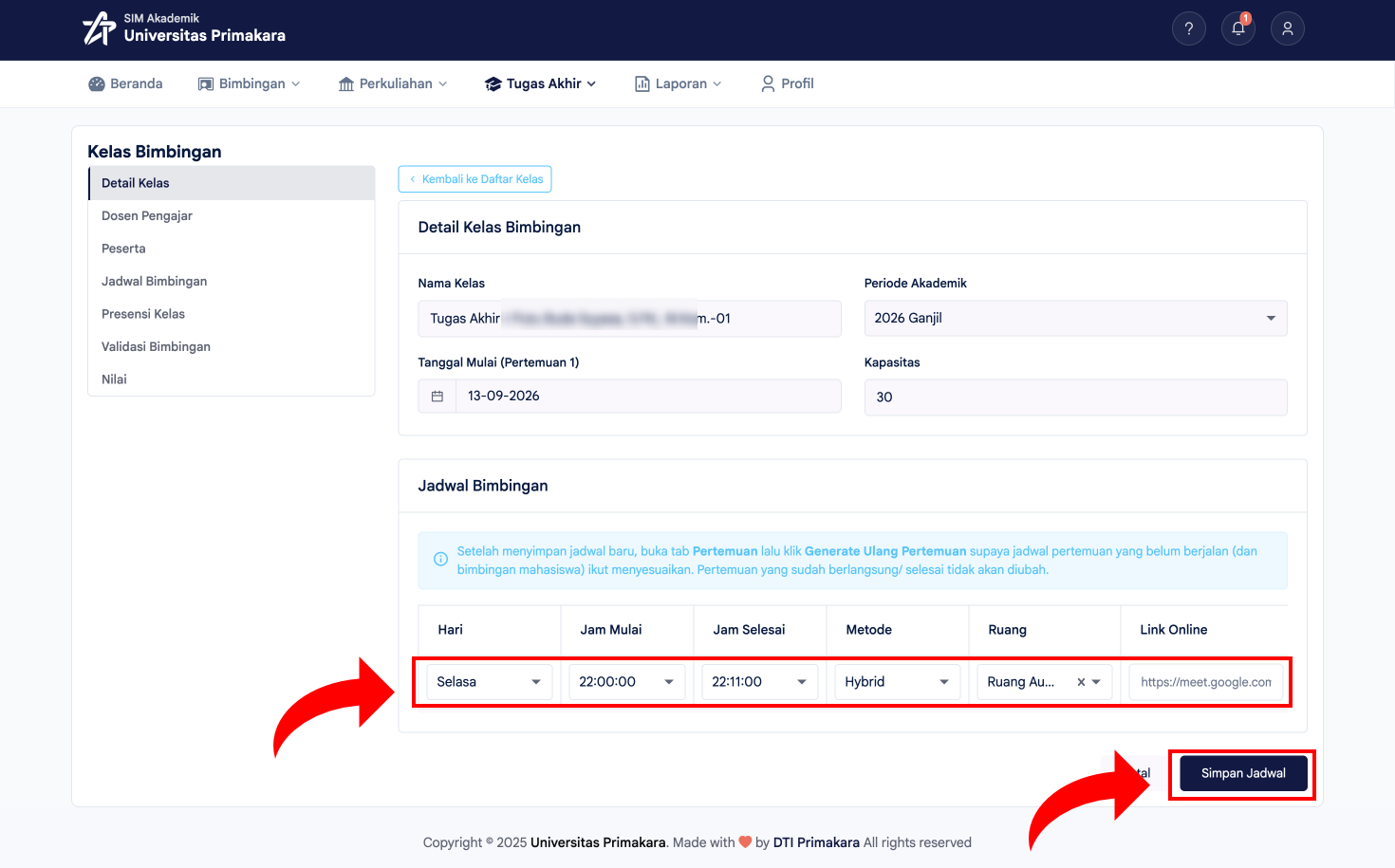Open the Hari dropdown showing Selasa
1395x868 pixels.
click(x=489, y=682)
